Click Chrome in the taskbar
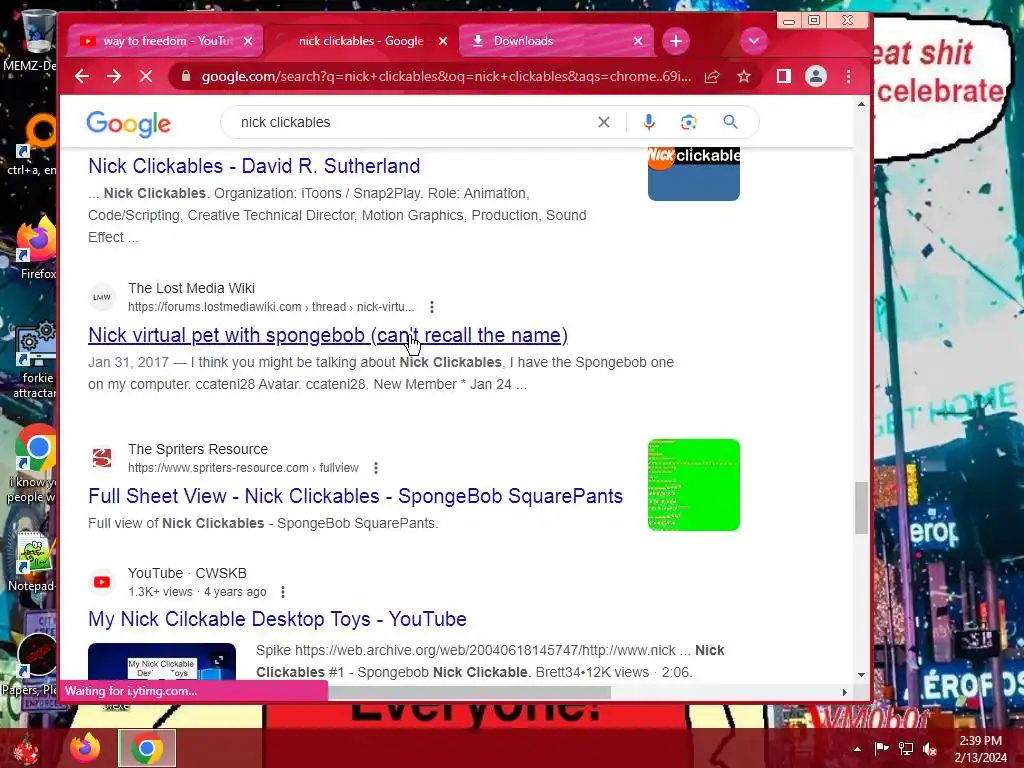 [147, 748]
